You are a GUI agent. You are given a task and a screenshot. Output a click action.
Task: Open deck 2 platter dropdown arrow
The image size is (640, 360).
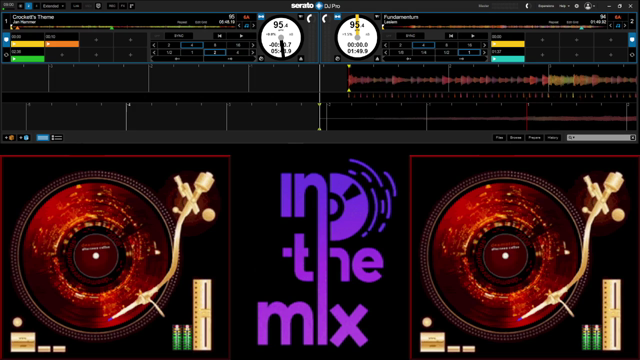click(377, 17)
